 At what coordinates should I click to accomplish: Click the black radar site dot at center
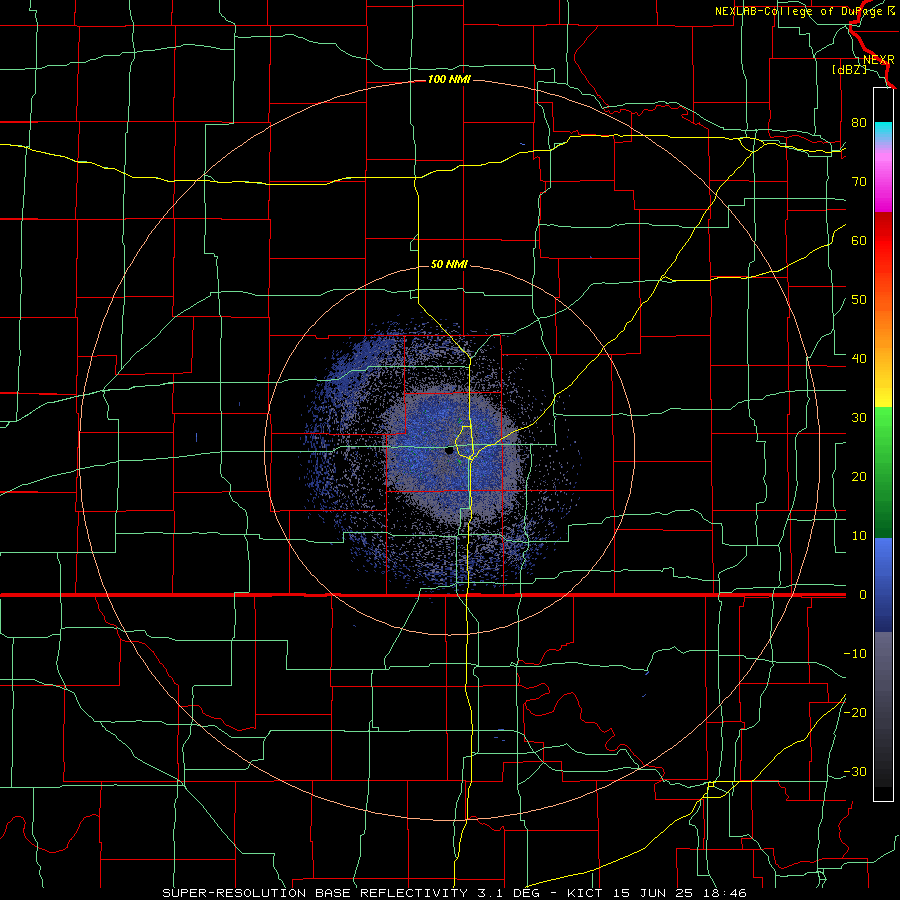(x=449, y=451)
